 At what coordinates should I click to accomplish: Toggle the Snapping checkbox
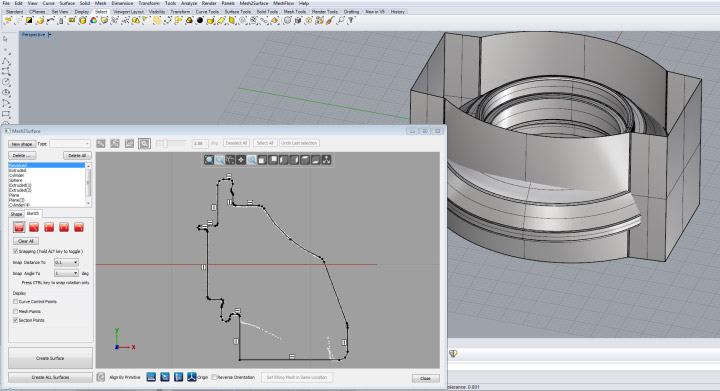[16, 251]
